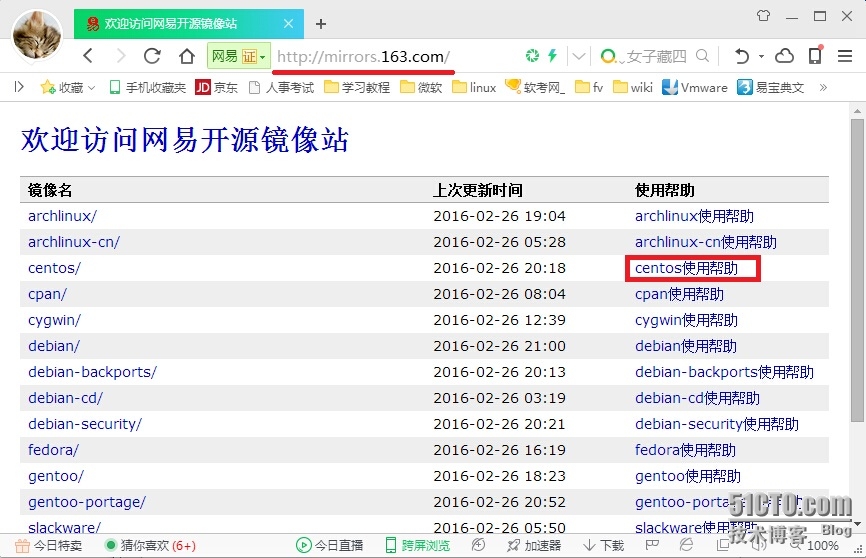Open the browser main menu hamburger
The height and width of the screenshot is (558, 866).
844,56
